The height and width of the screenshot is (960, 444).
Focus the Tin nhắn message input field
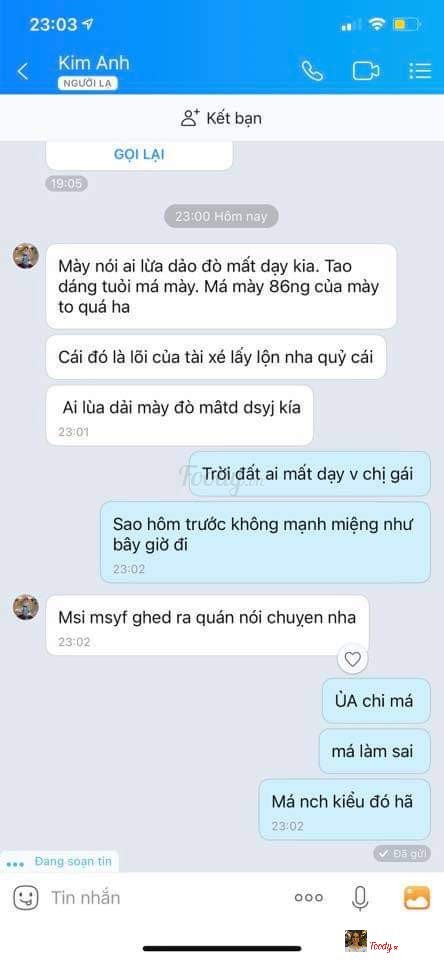[x=165, y=898]
